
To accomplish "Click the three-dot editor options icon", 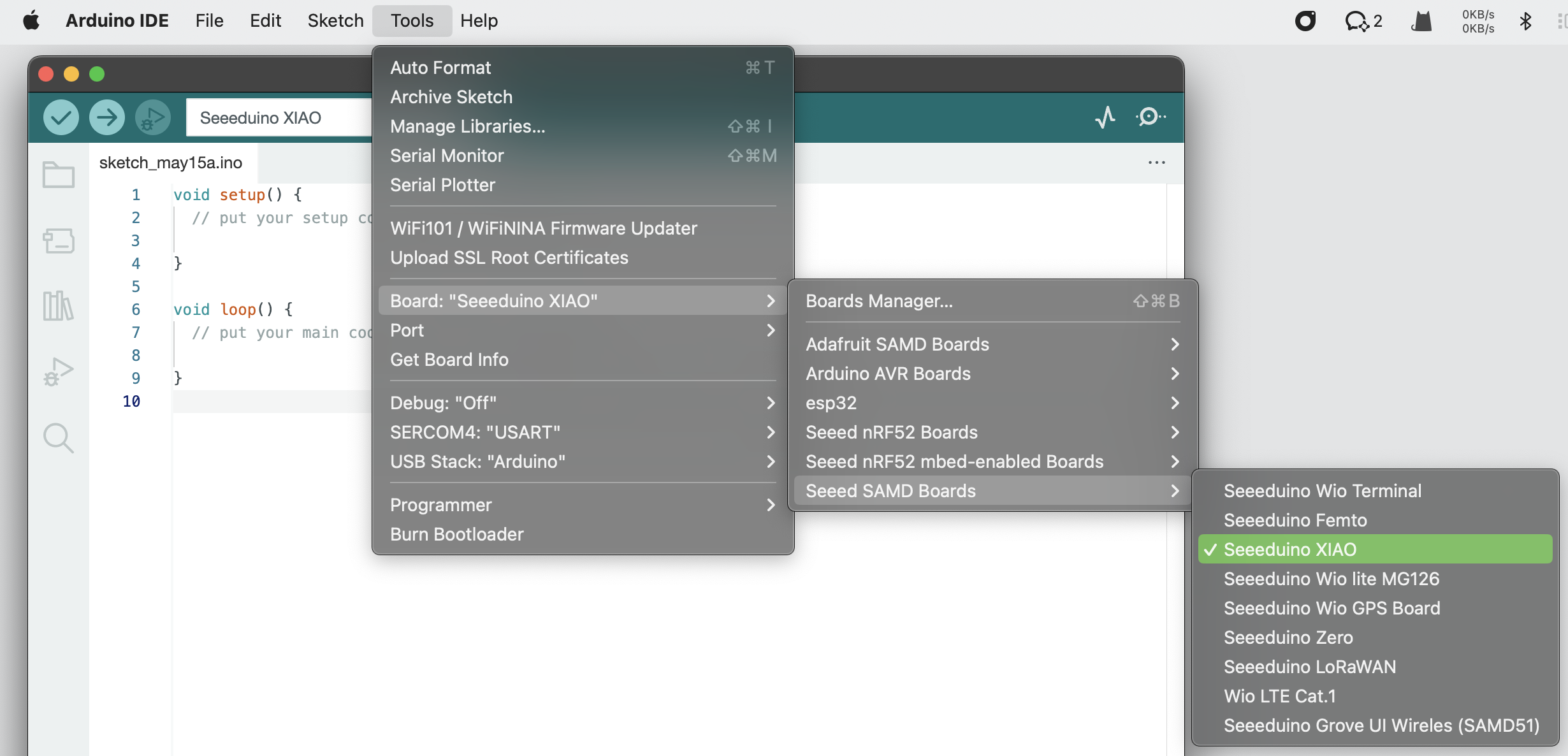I will (x=1157, y=163).
